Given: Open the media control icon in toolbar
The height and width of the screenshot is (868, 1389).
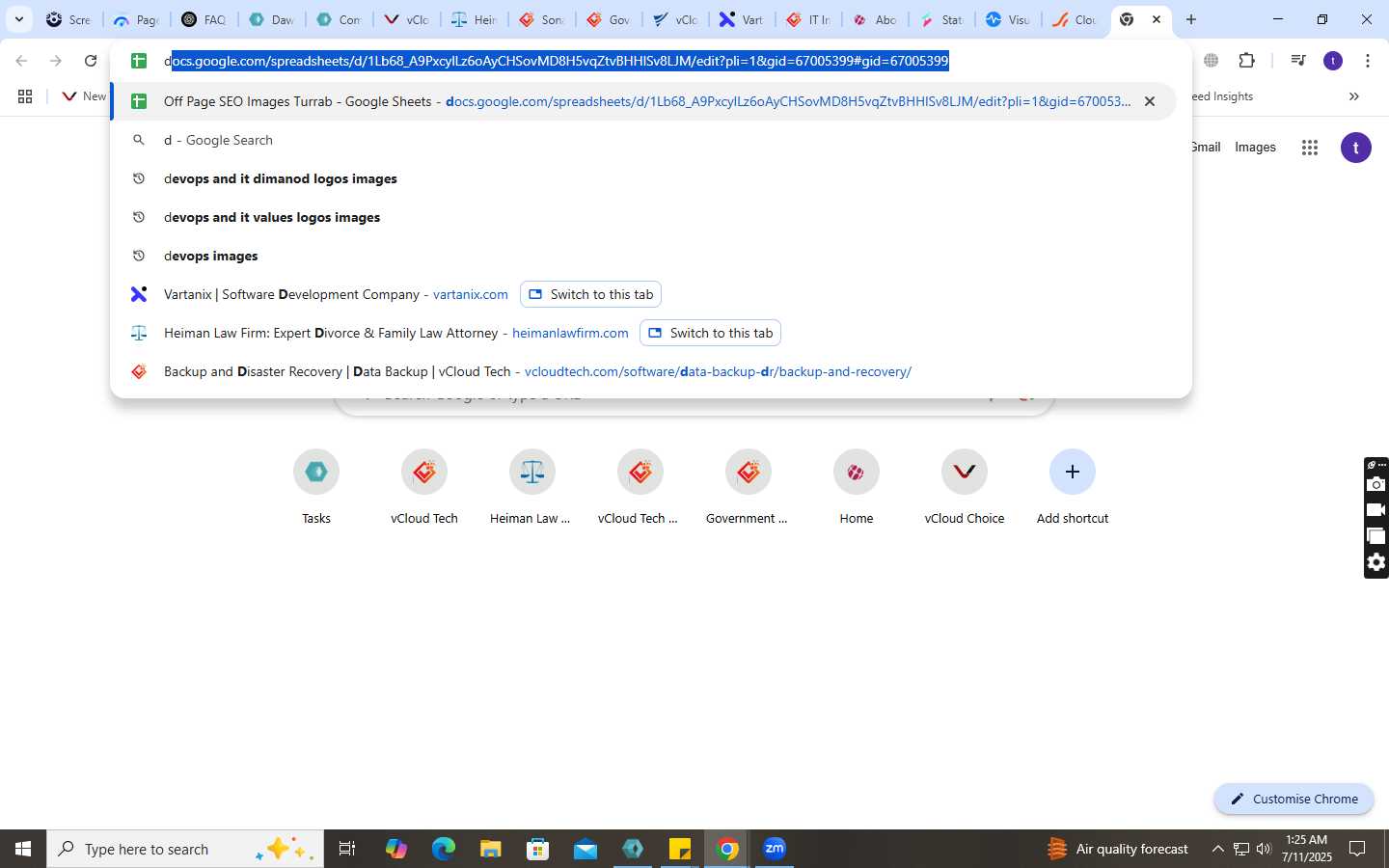Looking at the screenshot, I should (1298, 61).
